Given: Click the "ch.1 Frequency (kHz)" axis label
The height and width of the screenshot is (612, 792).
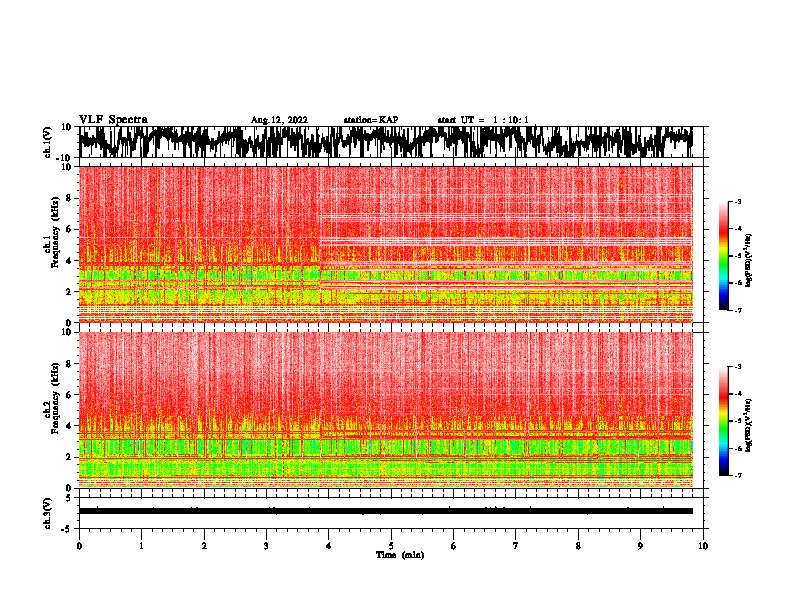Looking at the screenshot, I should 51,233.
